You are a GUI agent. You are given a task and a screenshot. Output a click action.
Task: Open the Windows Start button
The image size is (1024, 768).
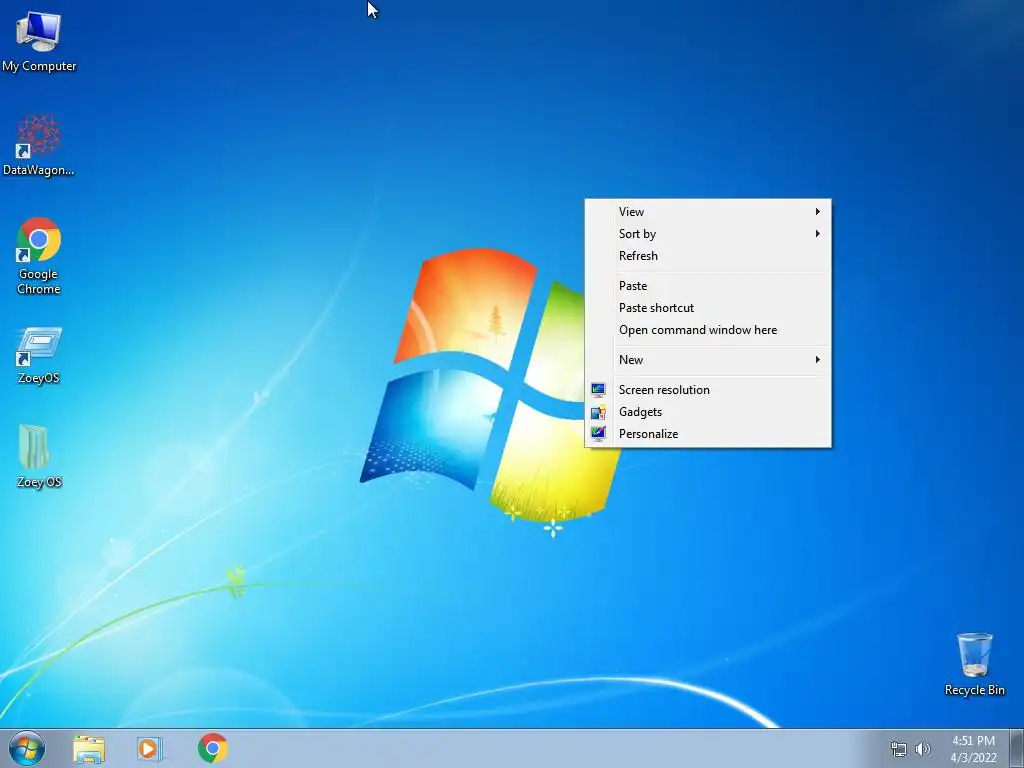[x=27, y=748]
